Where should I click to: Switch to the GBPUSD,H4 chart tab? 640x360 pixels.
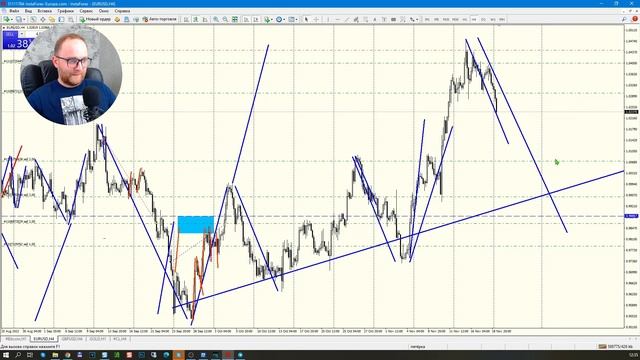[72, 339]
